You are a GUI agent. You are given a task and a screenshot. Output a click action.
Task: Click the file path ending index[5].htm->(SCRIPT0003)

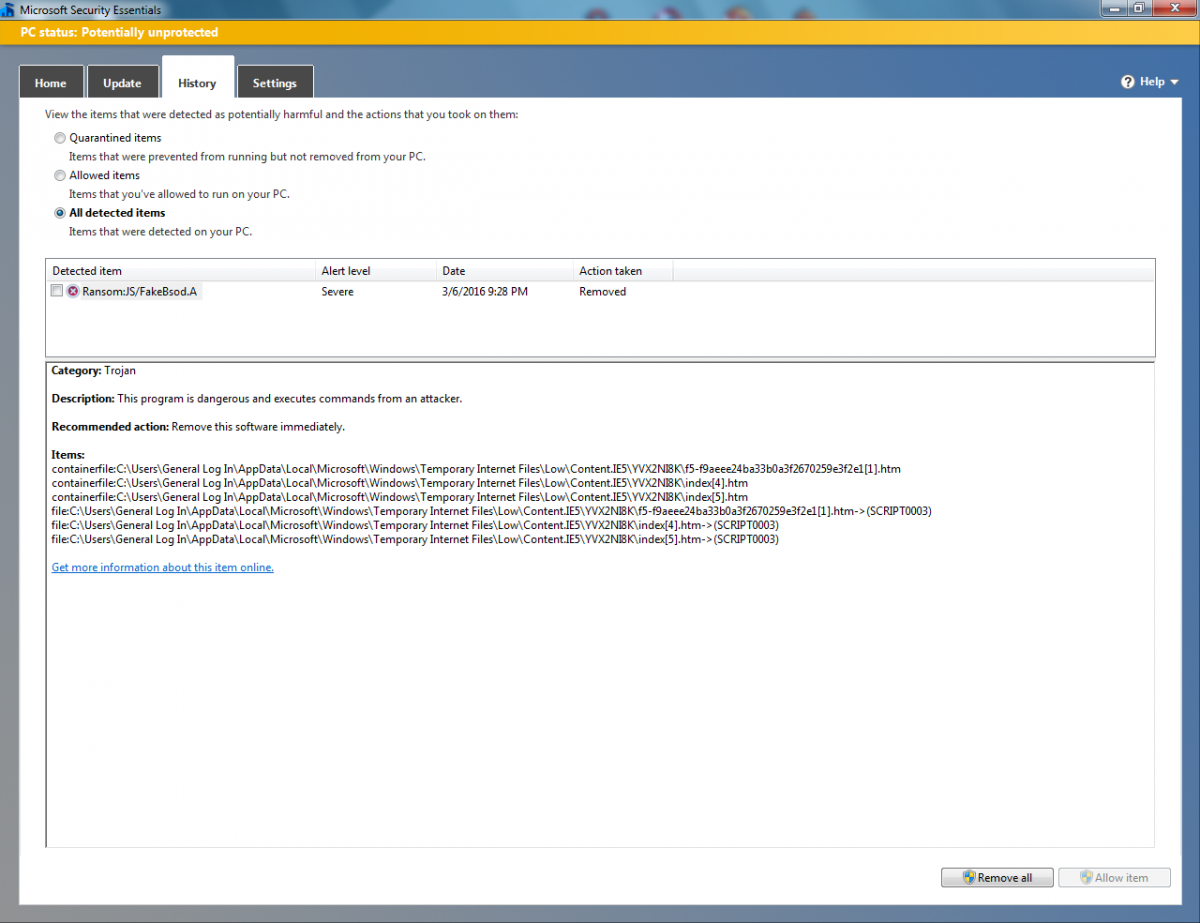pos(415,539)
